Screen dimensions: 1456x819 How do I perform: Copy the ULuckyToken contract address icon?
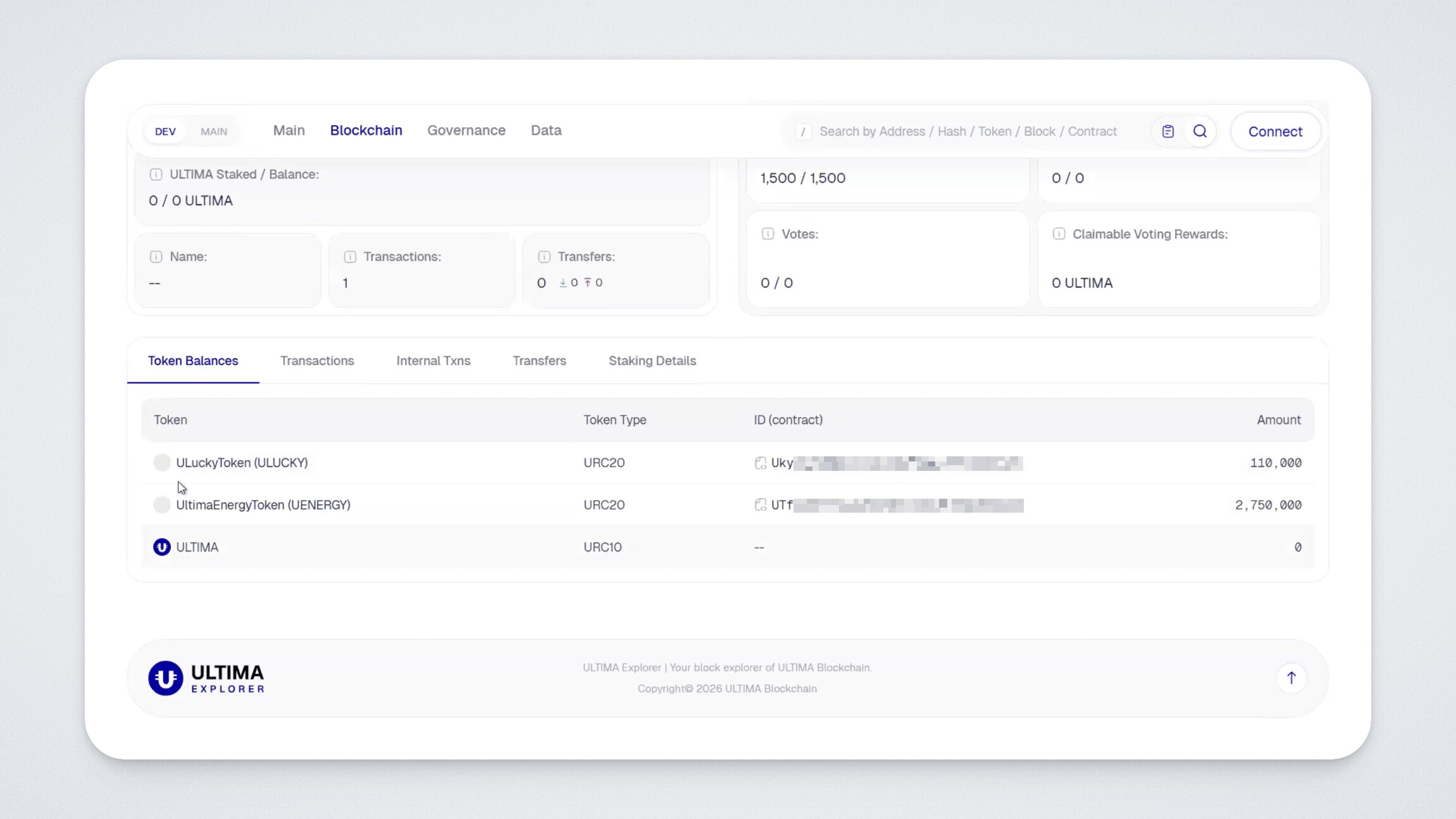[761, 463]
